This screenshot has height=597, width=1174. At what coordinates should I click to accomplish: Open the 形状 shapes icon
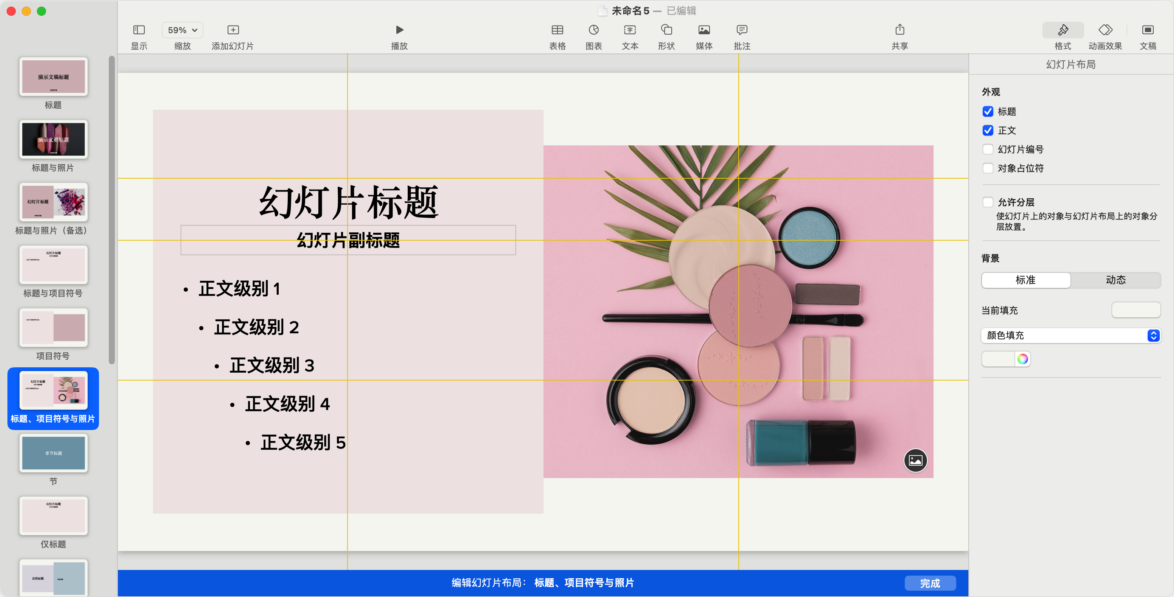666,30
